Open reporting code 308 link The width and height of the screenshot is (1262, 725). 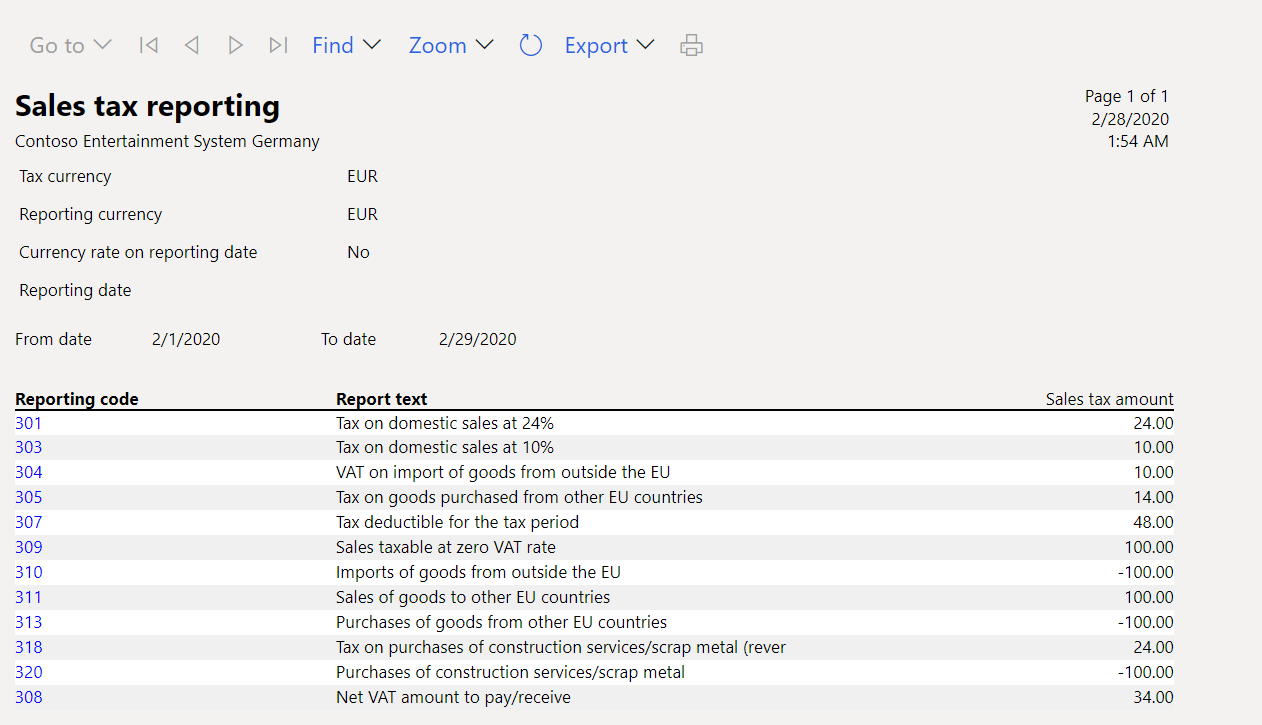29,698
